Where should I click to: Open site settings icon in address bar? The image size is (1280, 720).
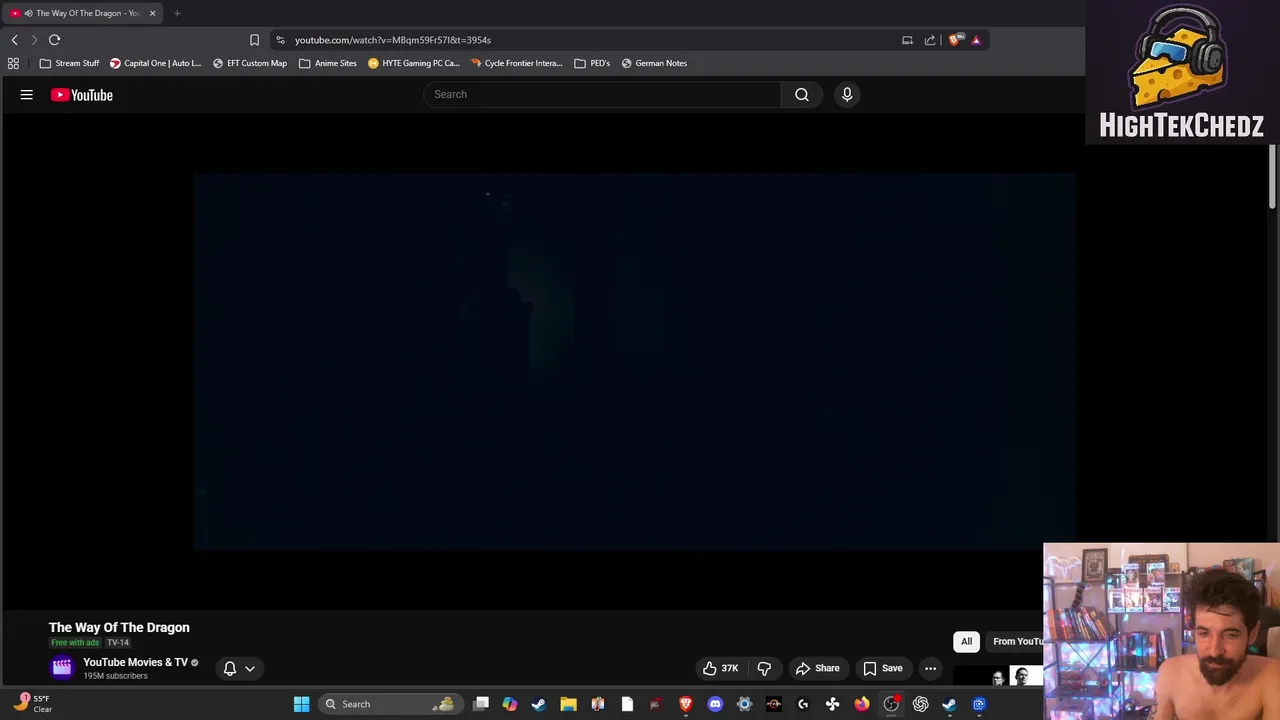click(280, 40)
